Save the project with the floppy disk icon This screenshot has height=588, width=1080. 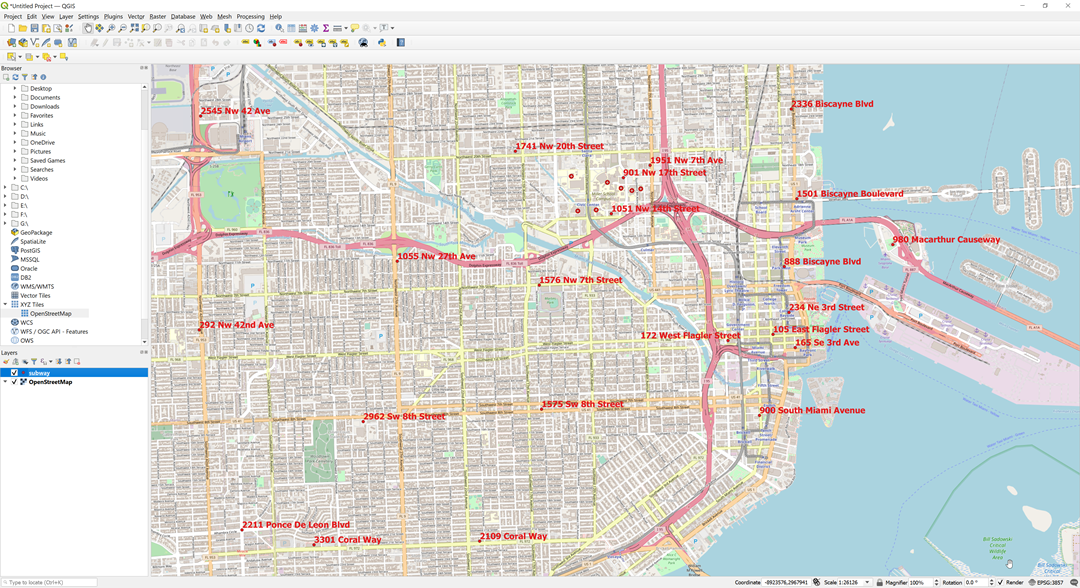pyautogui.click(x=34, y=28)
